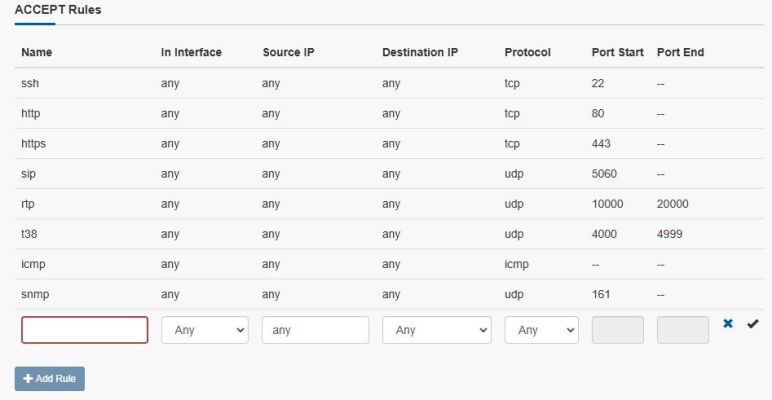Click the Protocol column header
Image resolution: width=772 pixels, height=400 pixels.
[x=527, y=52]
